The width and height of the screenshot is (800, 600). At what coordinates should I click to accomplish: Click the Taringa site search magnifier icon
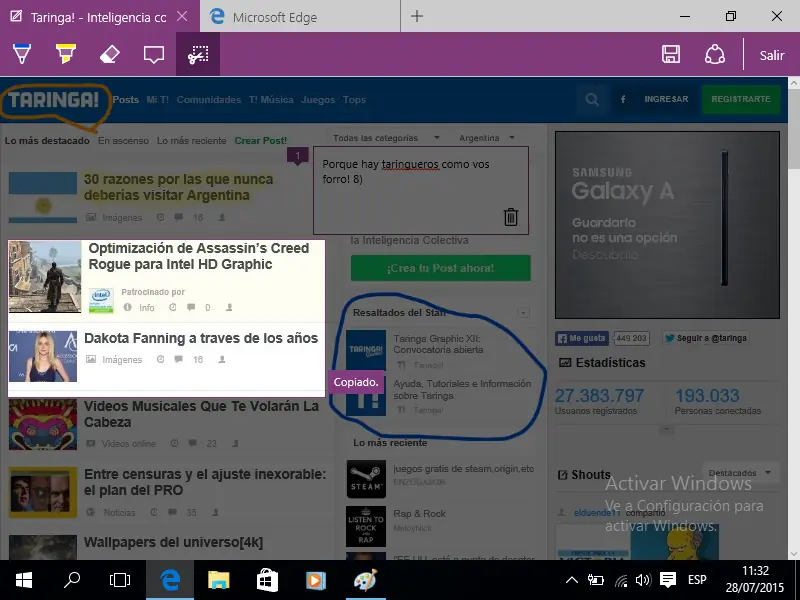592,99
